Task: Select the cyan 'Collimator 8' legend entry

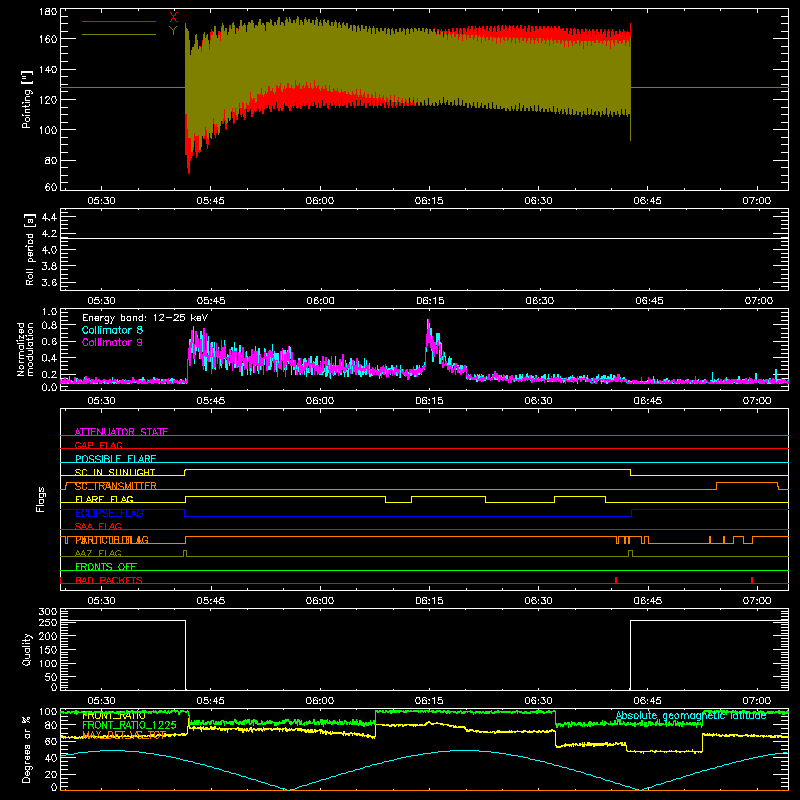Action: point(112,330)
